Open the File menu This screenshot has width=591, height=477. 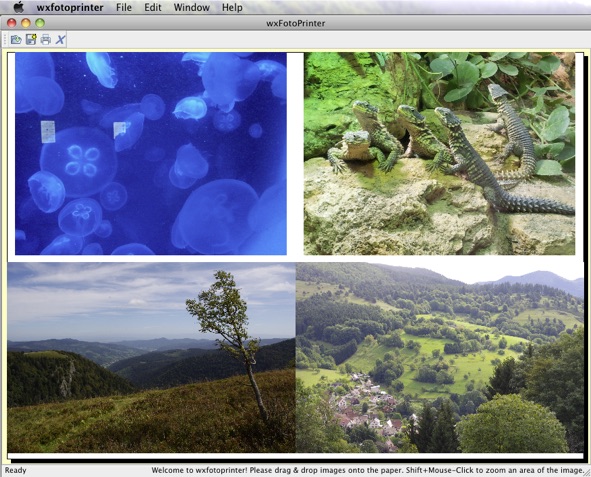pos(124,7)
